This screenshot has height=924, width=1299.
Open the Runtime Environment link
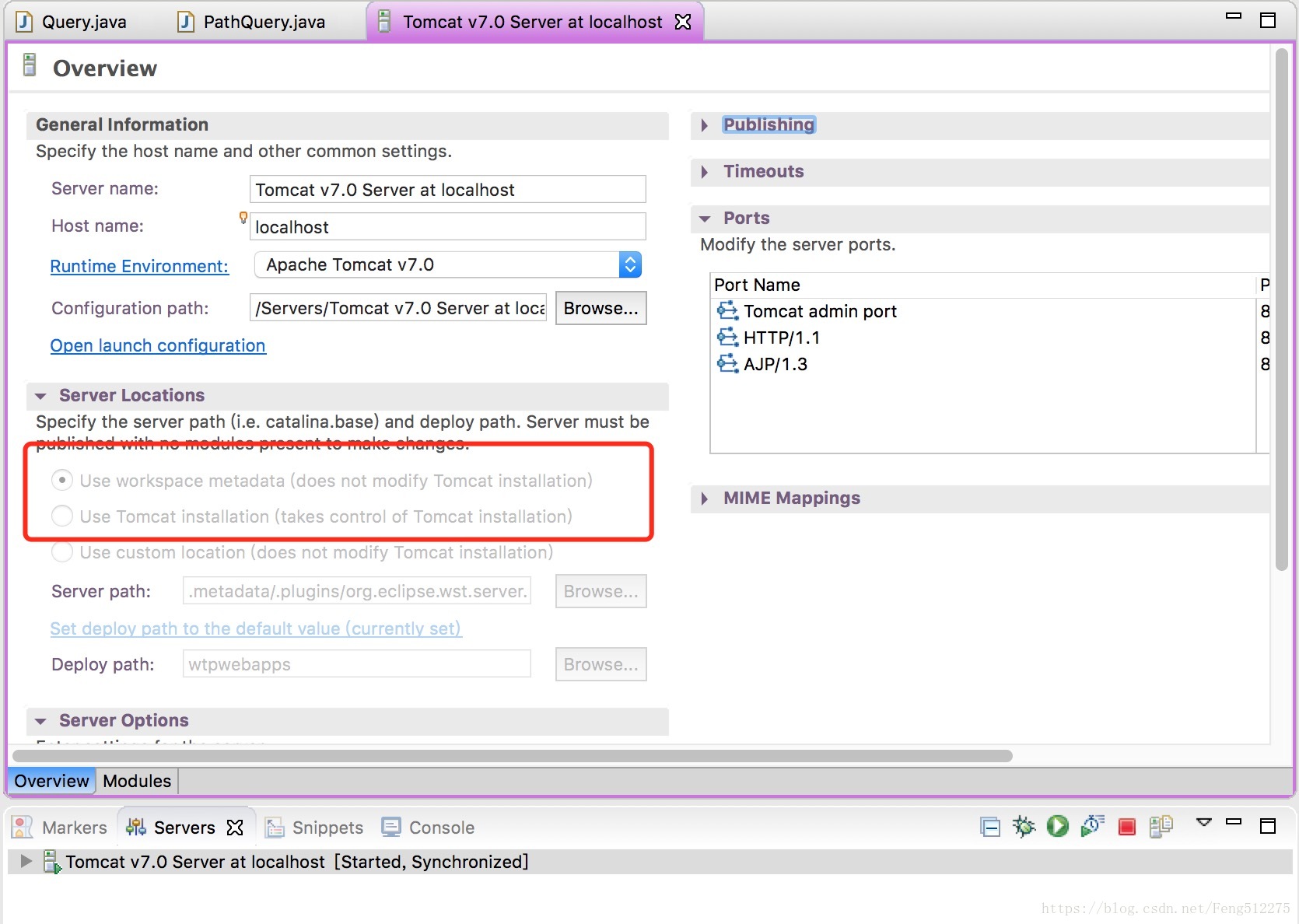[x=139, y=266]
